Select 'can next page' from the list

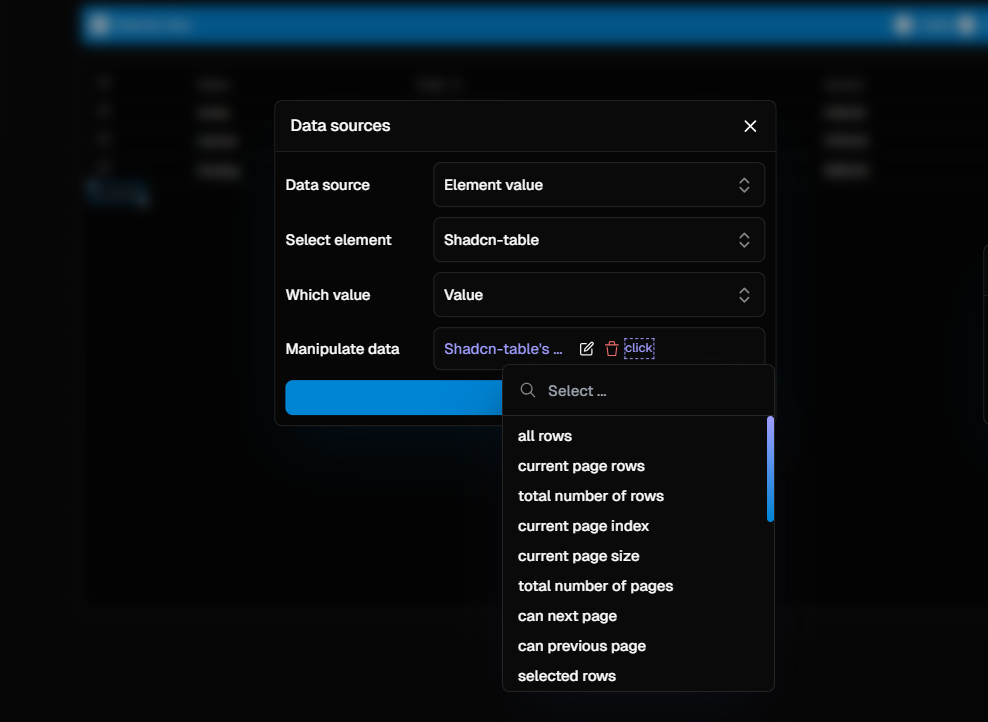pyautogui.click(x=567, y=616)
